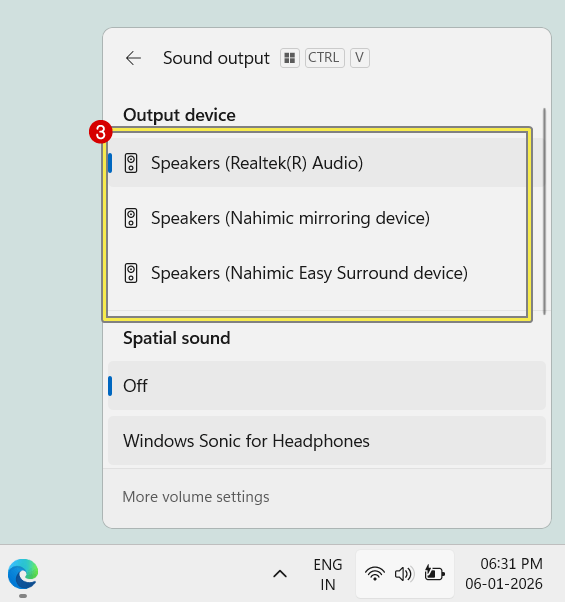
Task: Open Microsoft Edge from the taskbar
Action: [x=23, y=574]
